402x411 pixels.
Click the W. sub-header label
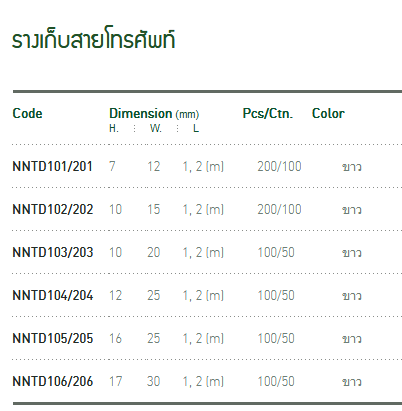156,128
